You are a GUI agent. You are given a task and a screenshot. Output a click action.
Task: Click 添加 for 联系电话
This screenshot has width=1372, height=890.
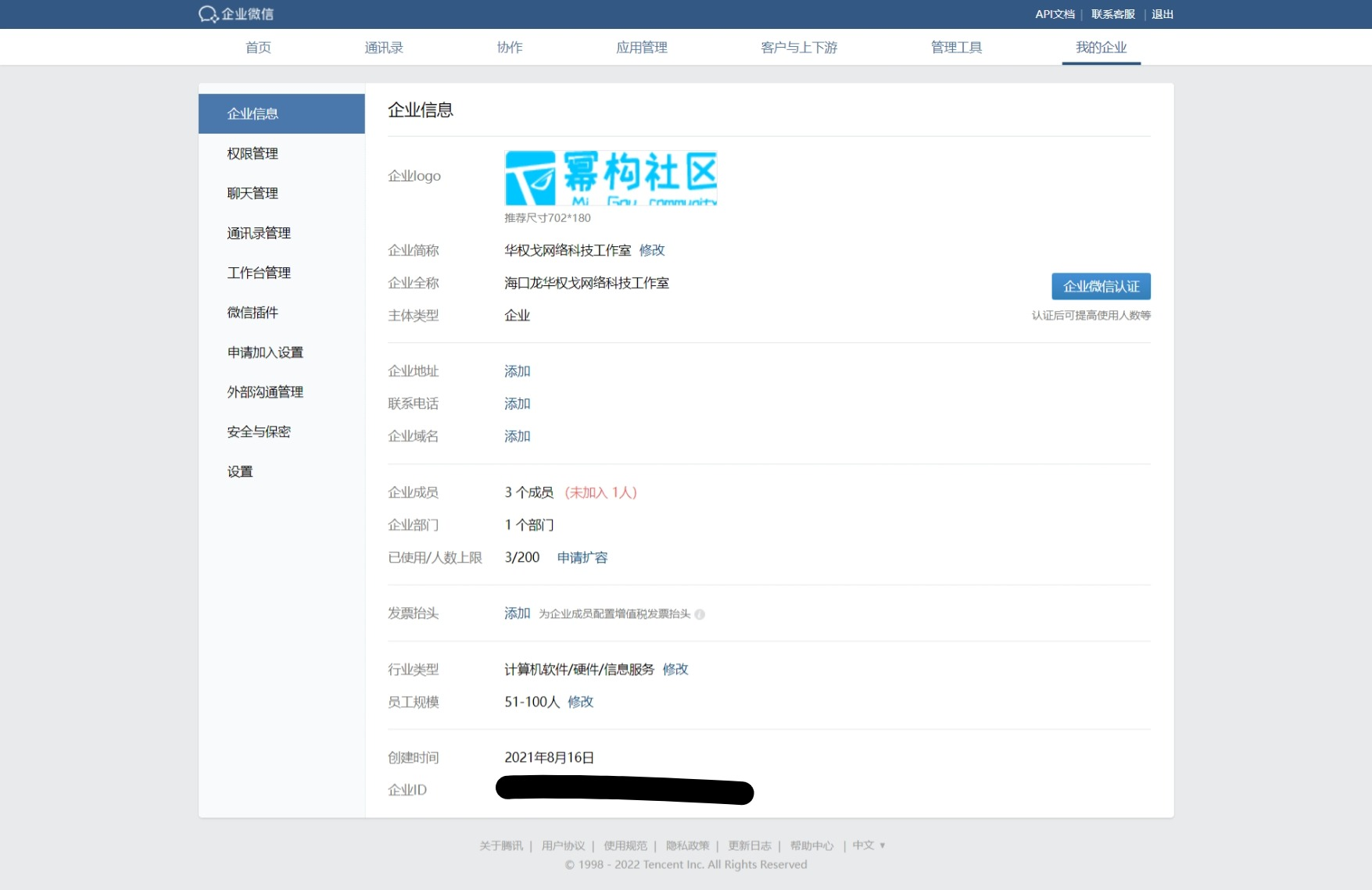(517, 404)
